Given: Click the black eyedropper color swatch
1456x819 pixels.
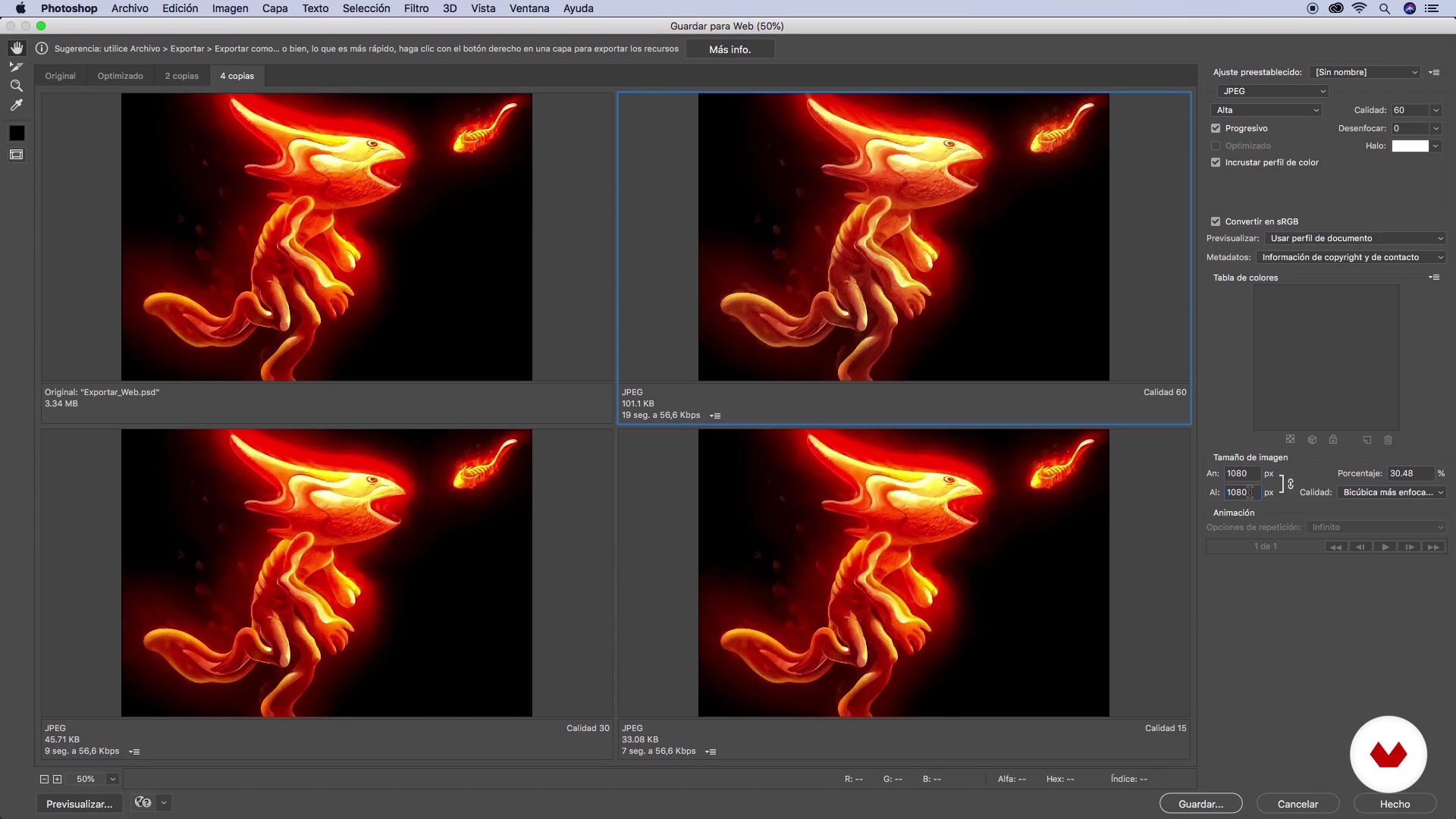Looking at the screenshot, I should click(x=17, y=133).
